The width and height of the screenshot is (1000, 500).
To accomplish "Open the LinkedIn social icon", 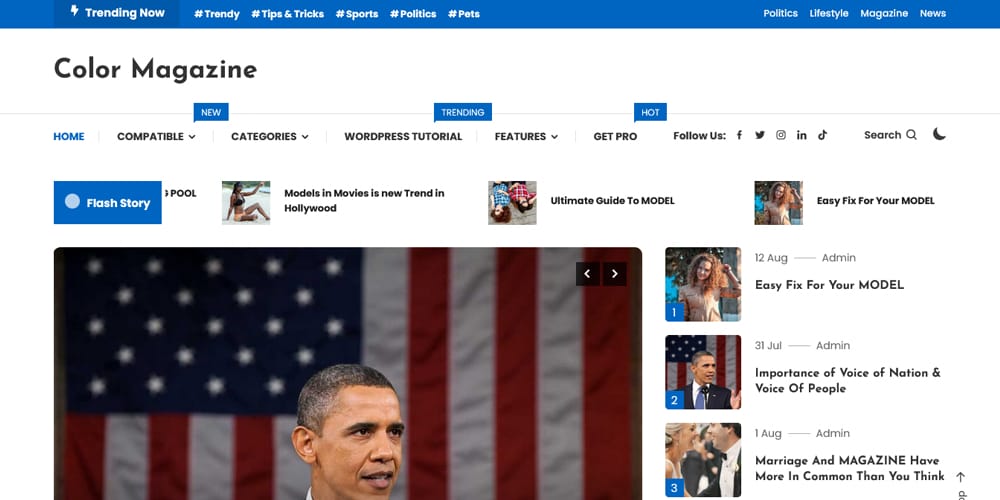I will pyautogui.click(x=802, y=136).
